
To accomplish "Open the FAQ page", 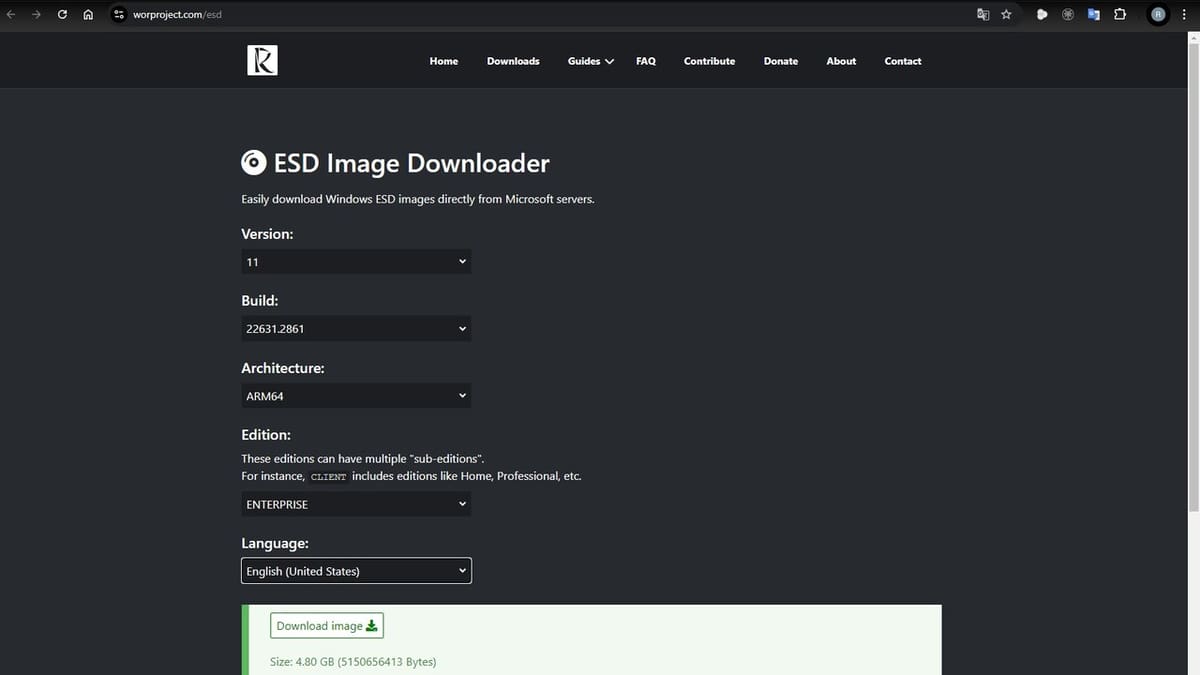I will pyautogui.click(x=646, y=61).
